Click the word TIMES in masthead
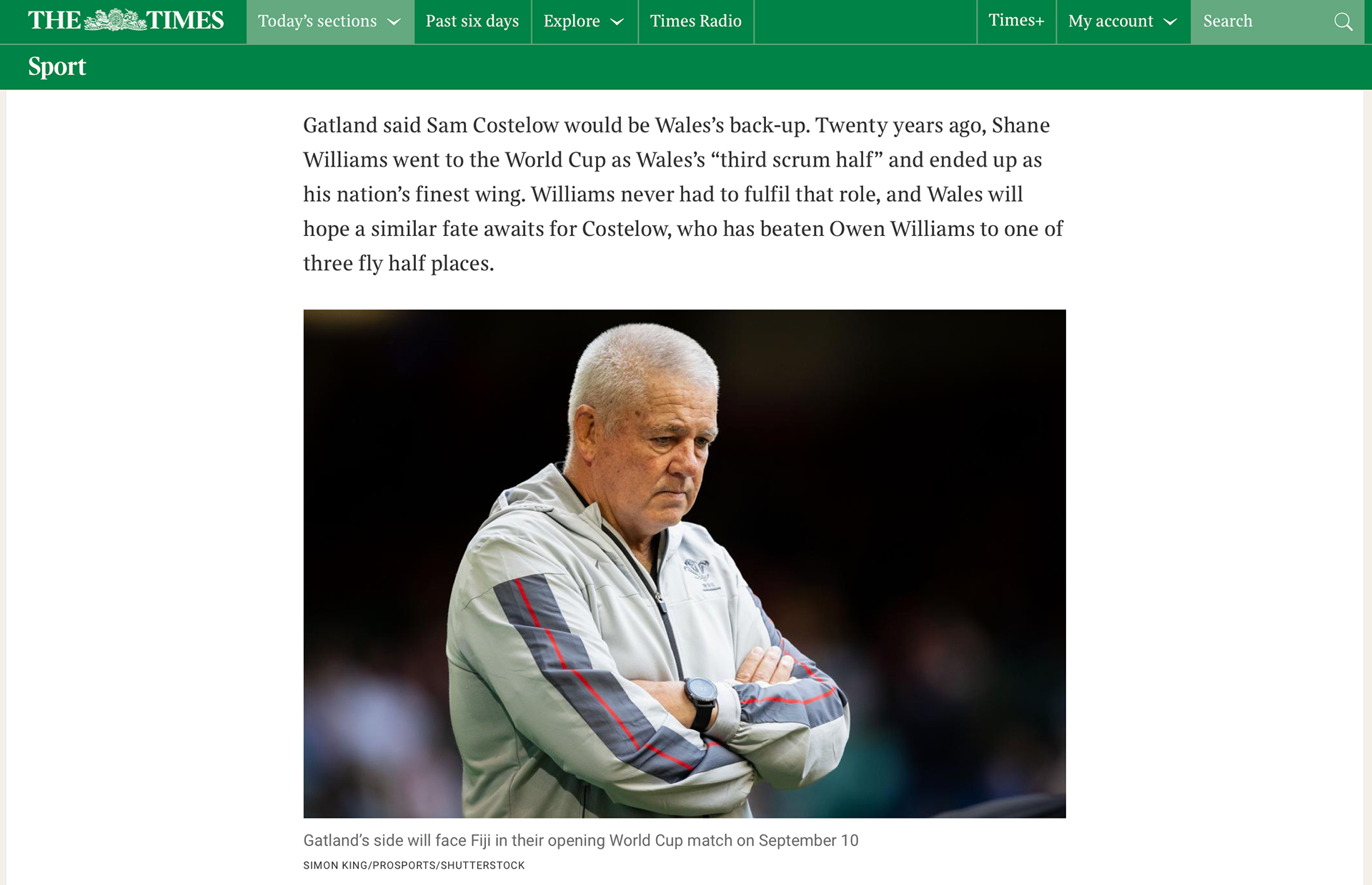The height and width of the screenshot is (885, 1372). (185, 21)
